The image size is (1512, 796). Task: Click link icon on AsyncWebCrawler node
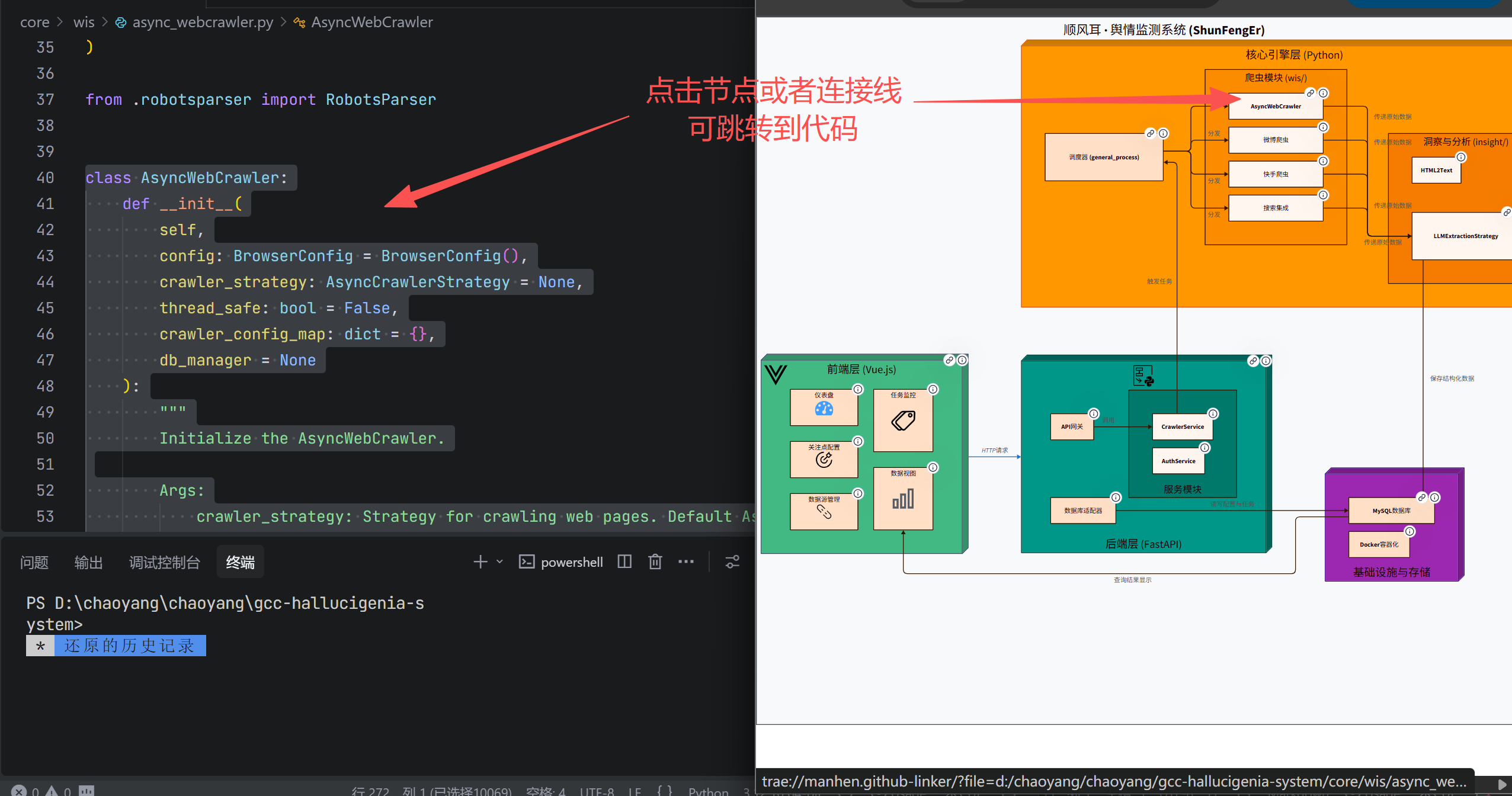[x=1310, y=94]
